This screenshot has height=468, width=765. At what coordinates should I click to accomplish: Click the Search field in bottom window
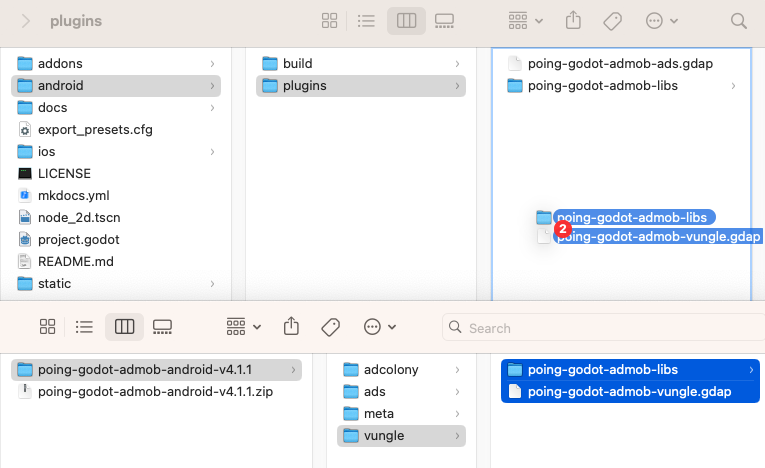[x=603, y=327]
